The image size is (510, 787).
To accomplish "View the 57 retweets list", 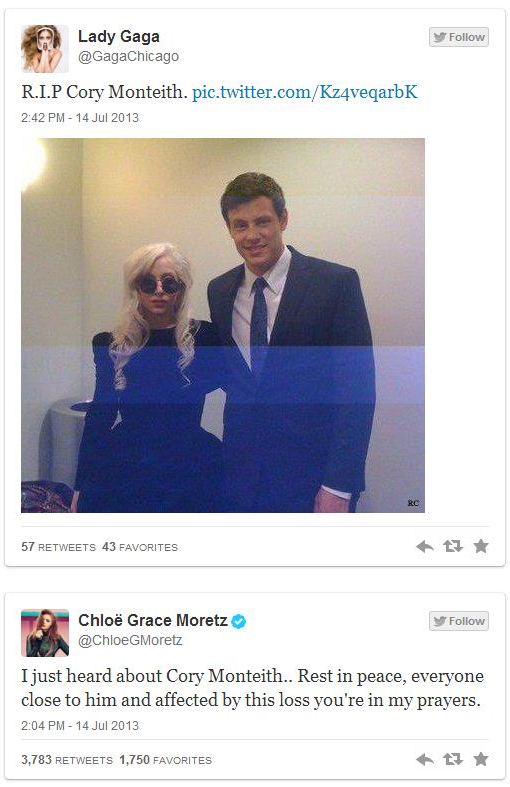I will click(x=58, y=547).
